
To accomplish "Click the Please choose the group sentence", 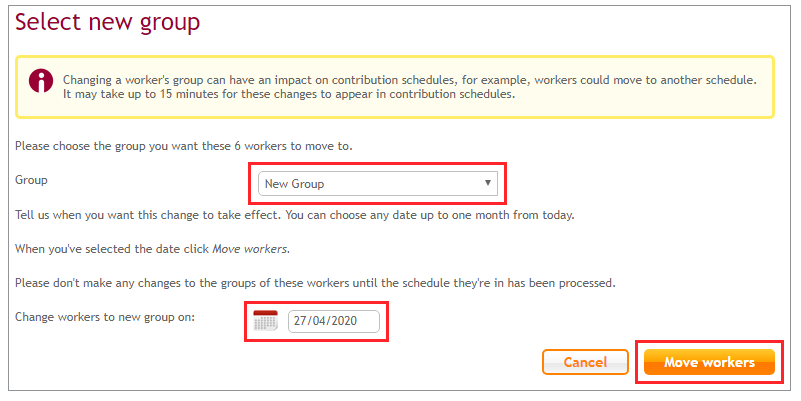I will 184,146.
